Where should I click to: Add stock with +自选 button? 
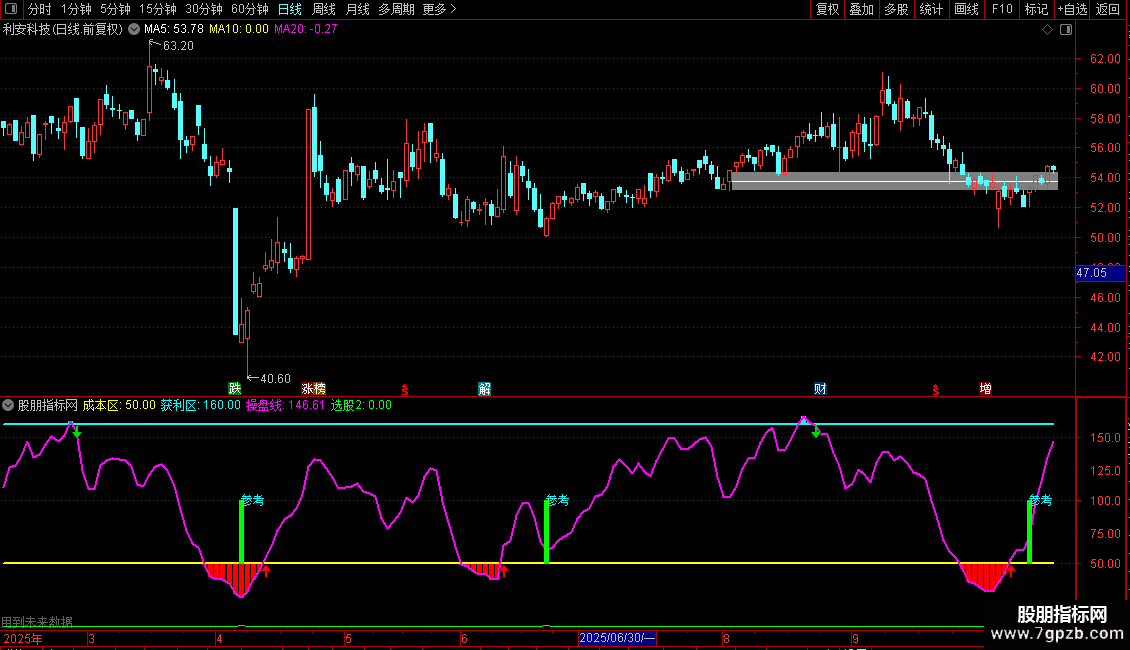tap(1071, 9)
